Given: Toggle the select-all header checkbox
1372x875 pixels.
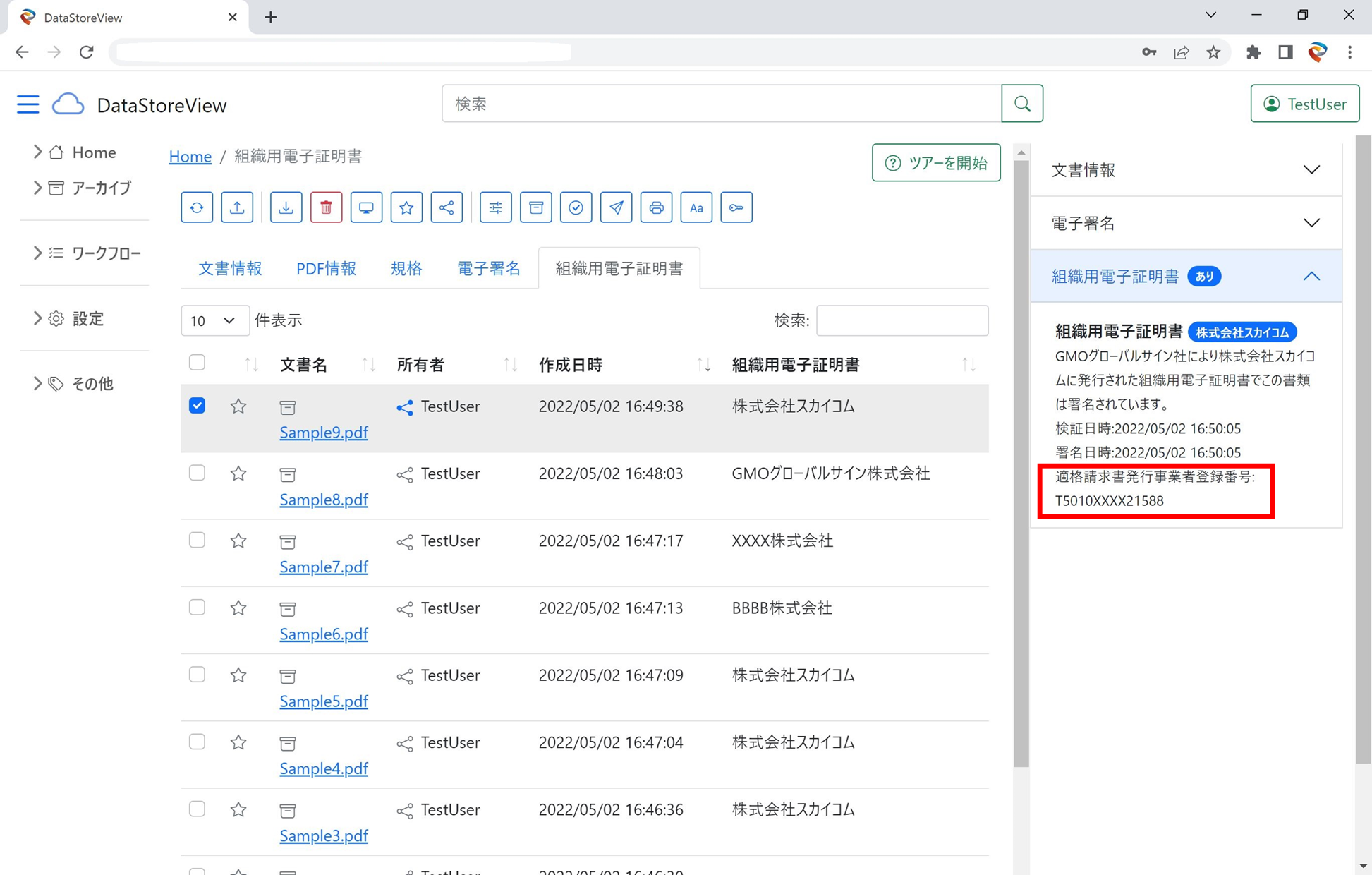Looking at the screenshot, I should tap(198, 363).
